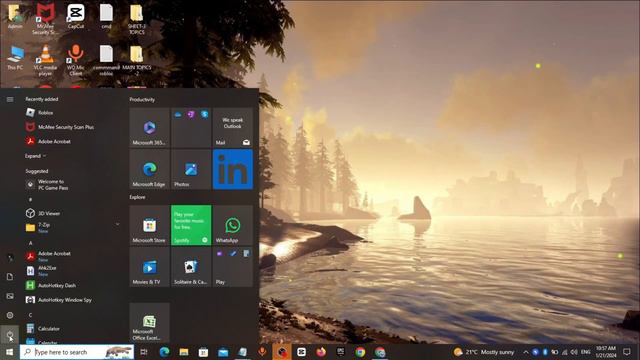Open the Solitaire & Casual Games tile
Image resolution: width=640 pixels, height=360 pixels.
pos(191,267)
